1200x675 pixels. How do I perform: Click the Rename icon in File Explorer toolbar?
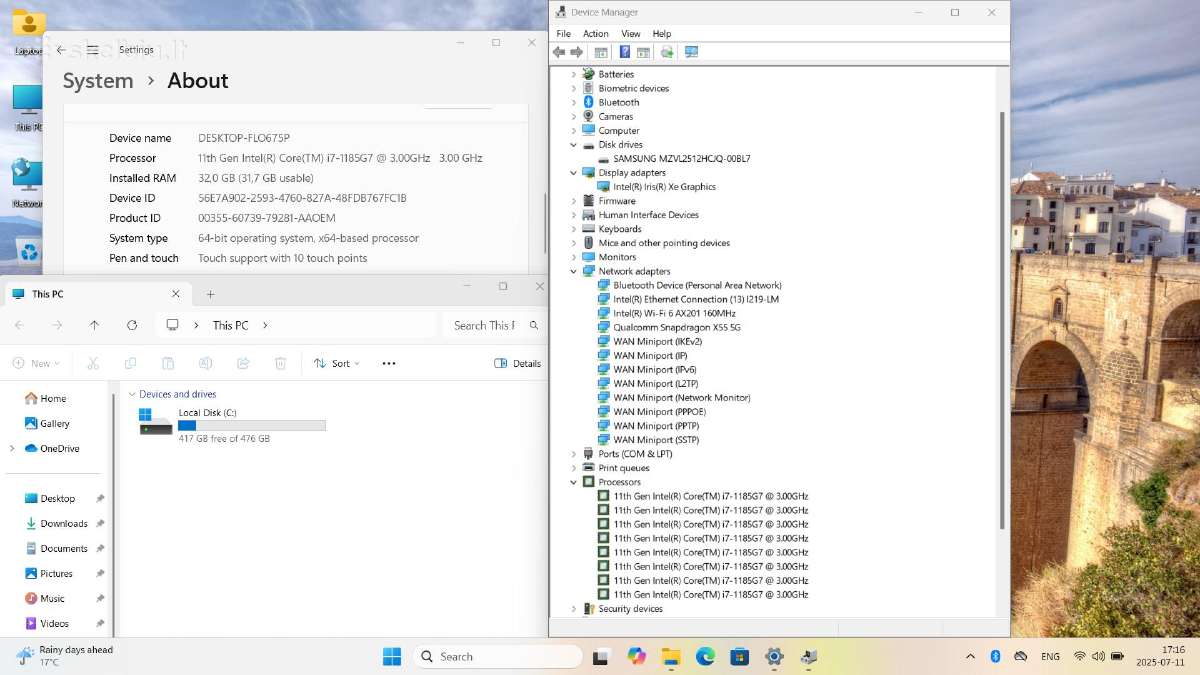click(205, 363)
